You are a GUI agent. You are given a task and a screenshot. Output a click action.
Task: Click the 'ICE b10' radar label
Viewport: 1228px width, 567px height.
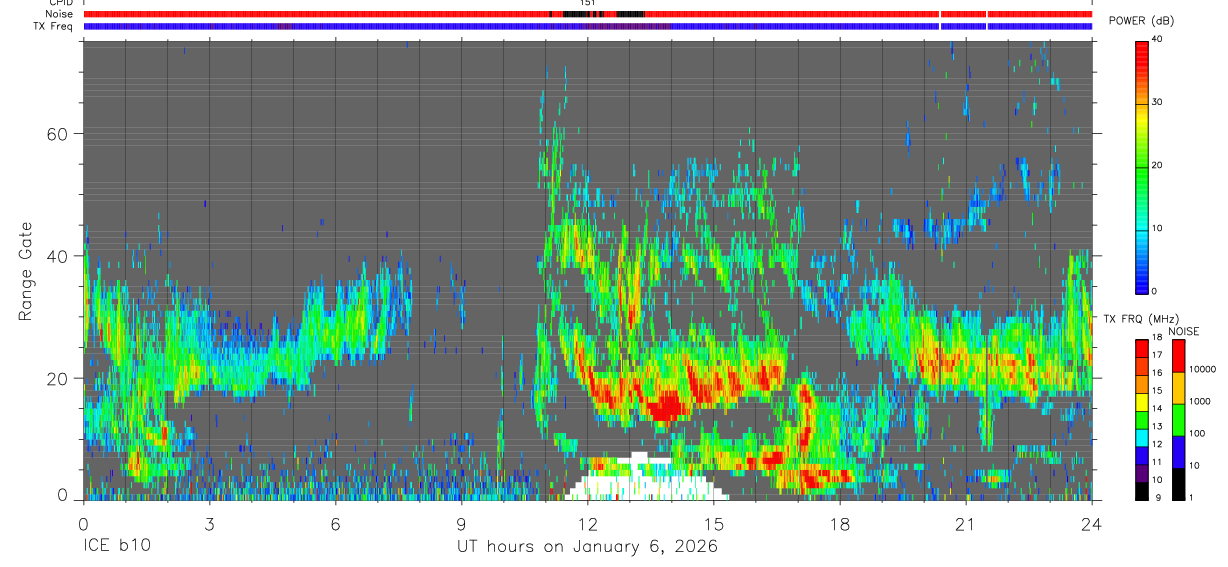click(115, 547)
